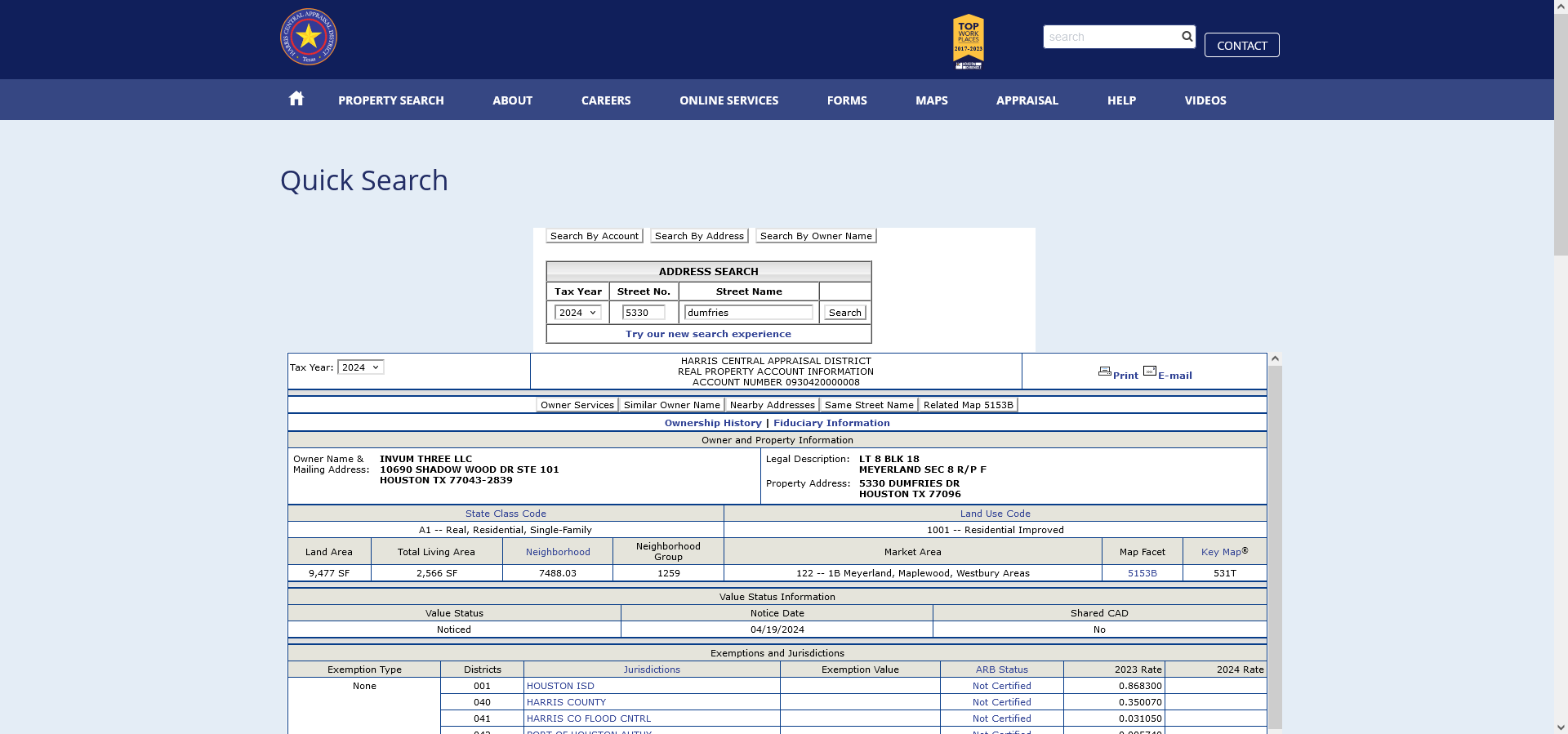Click Not Certified for HARRIS COUNTY row
Viewport: 1568px width, 734px height.
pyautogui.click(x=1002, y=702)
